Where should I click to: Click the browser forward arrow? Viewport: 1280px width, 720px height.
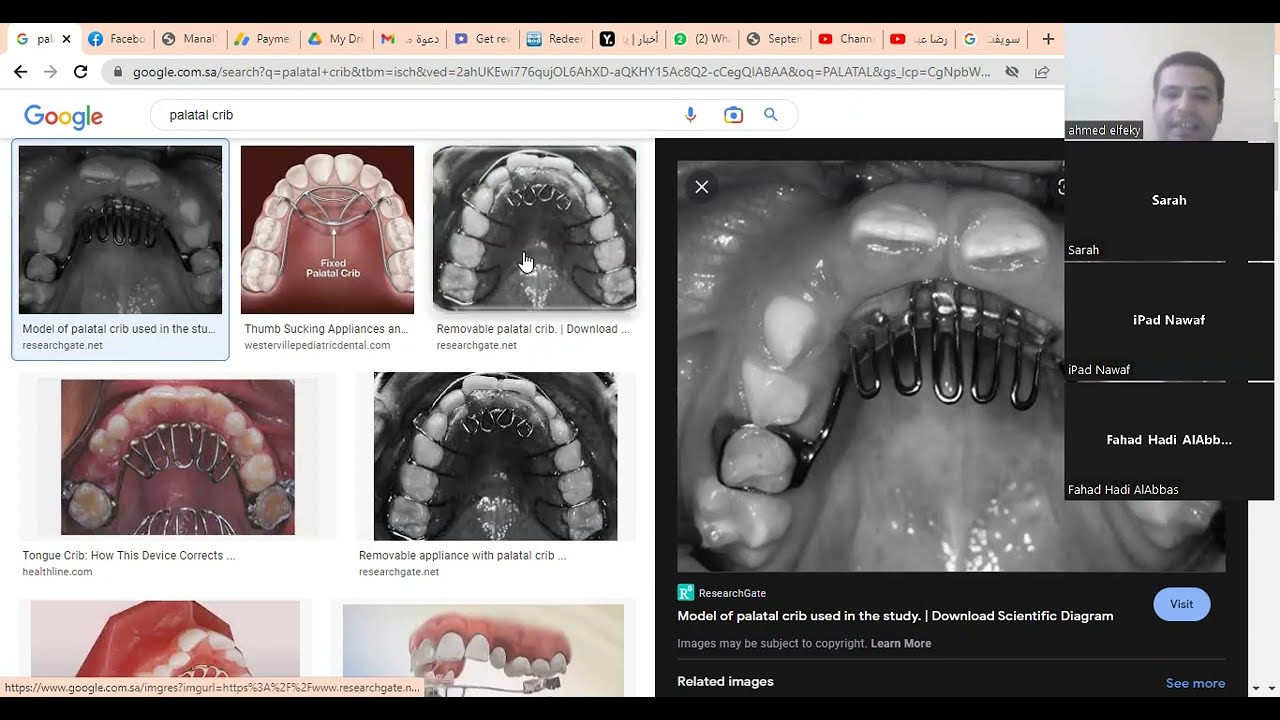coord(50,72)
